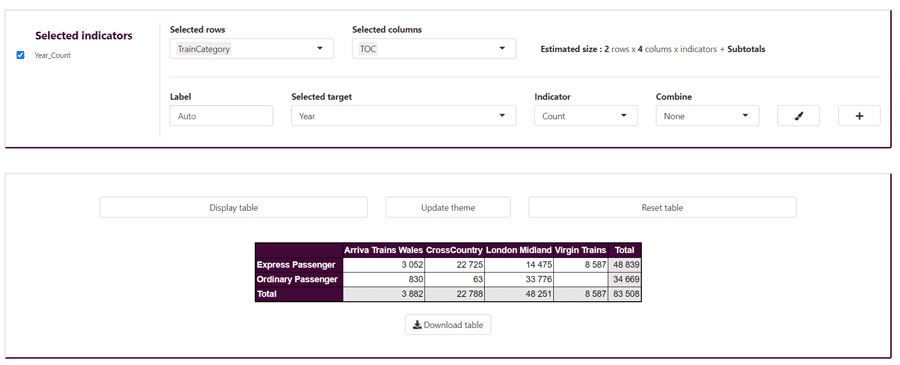The height and width of the screenshot is (365, 900).
Task: Uncheck the Year_Count indicator checkbox
Action: (21, 55)
